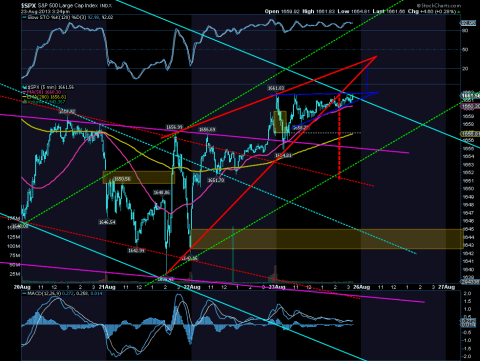Select the $SPX (5 min) price legend

pyautogui.click(x=49, y=87)
